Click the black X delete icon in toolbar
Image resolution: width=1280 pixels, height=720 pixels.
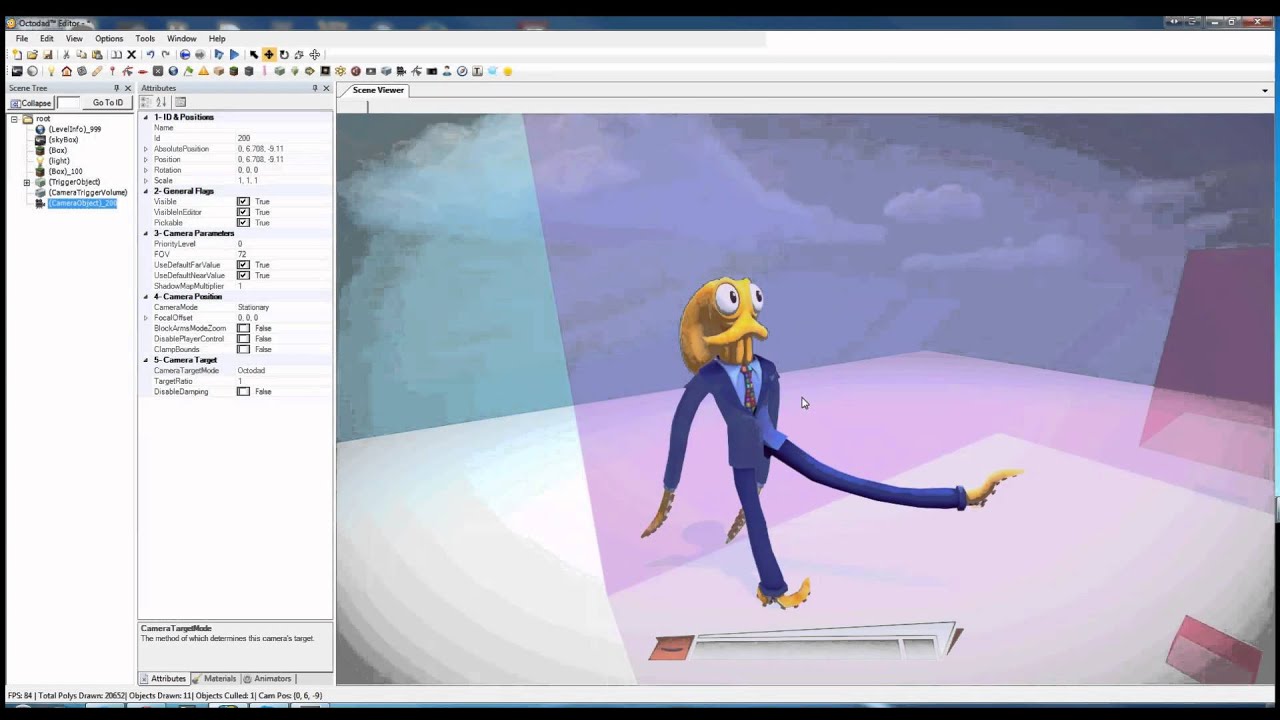pyautogui.click(x=131, y=54)
